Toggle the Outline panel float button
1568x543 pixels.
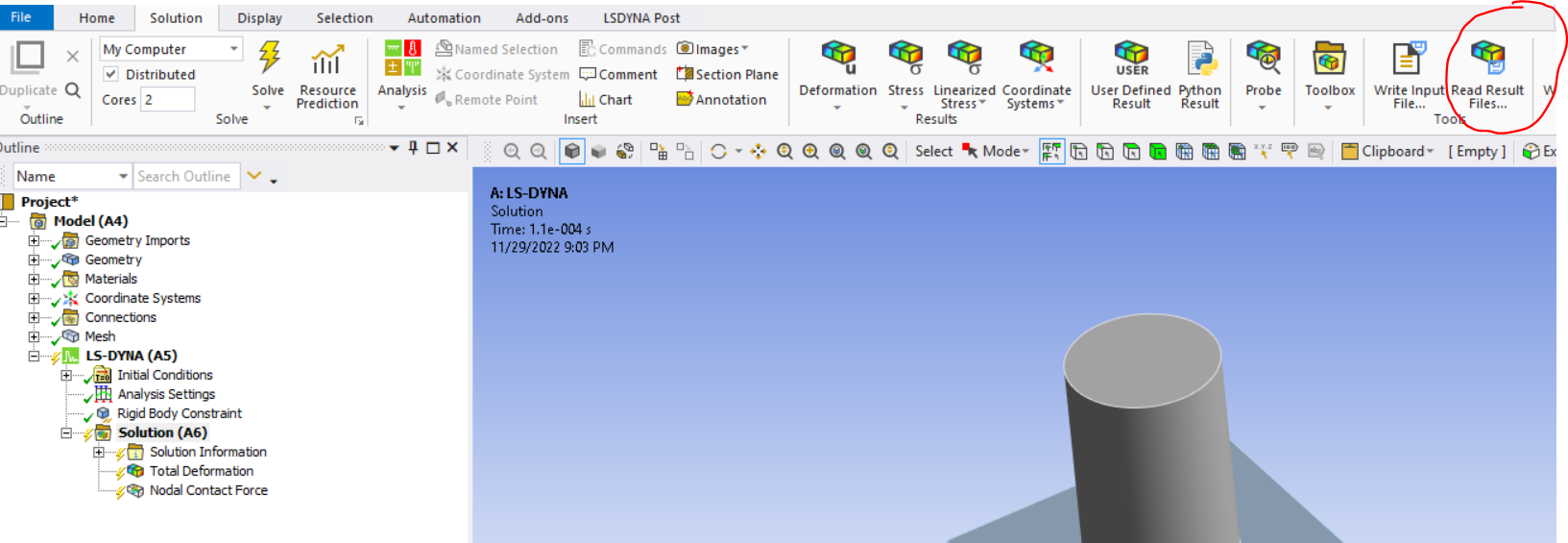point(433,147)
